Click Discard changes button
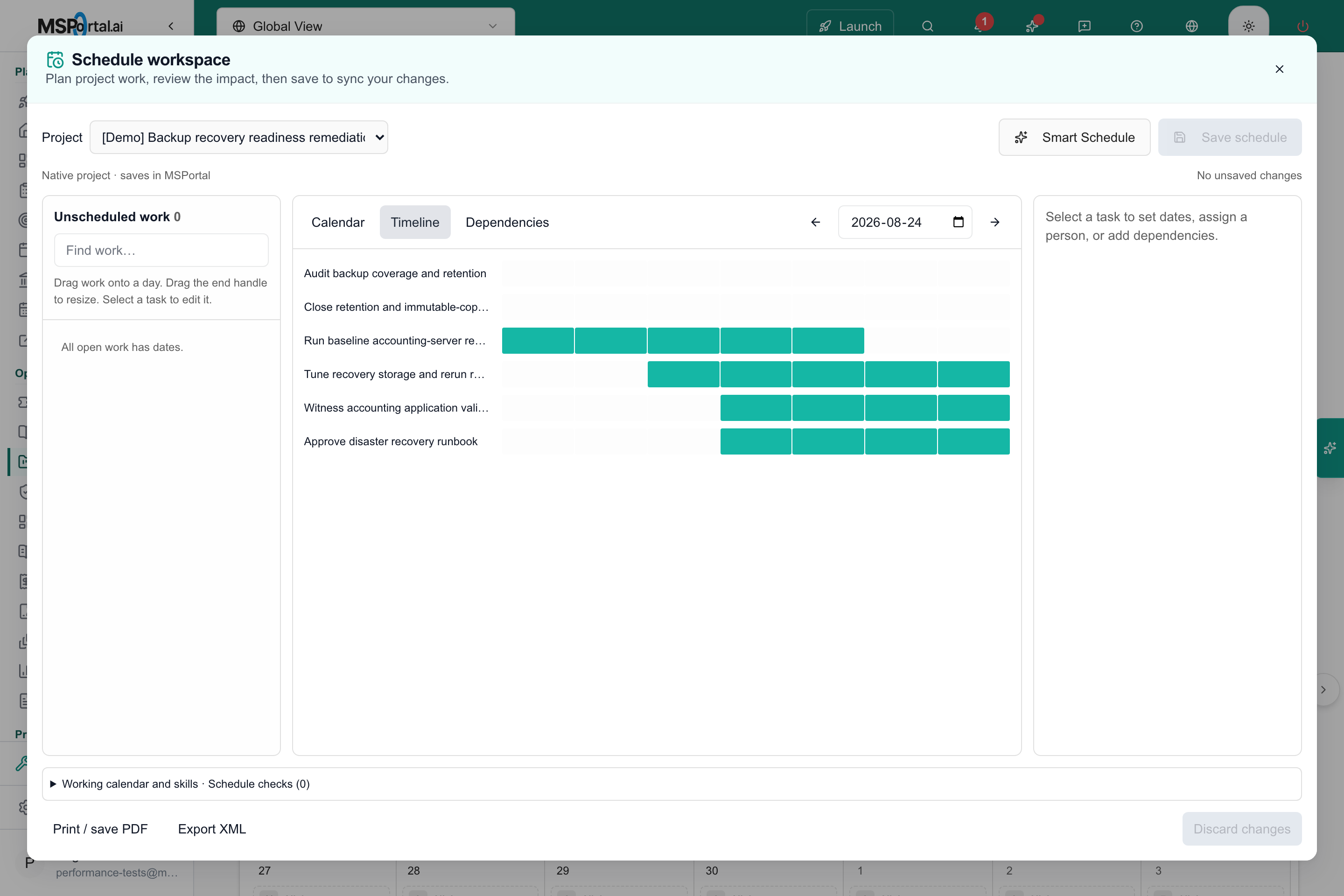Image resolution: width=1344 pixels, height=896 pixels. 1242,829
